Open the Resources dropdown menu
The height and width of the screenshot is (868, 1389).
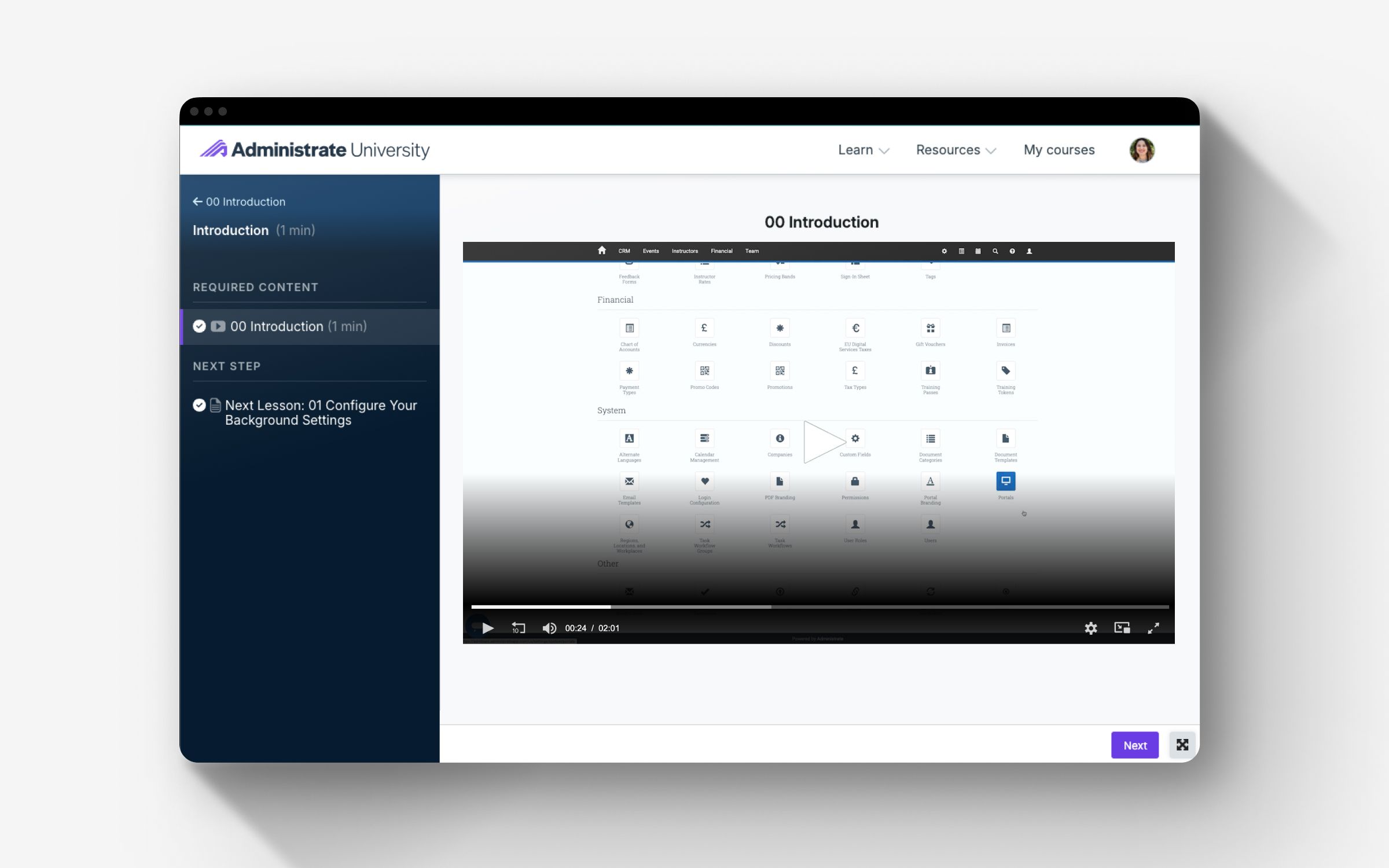point(956,150)
